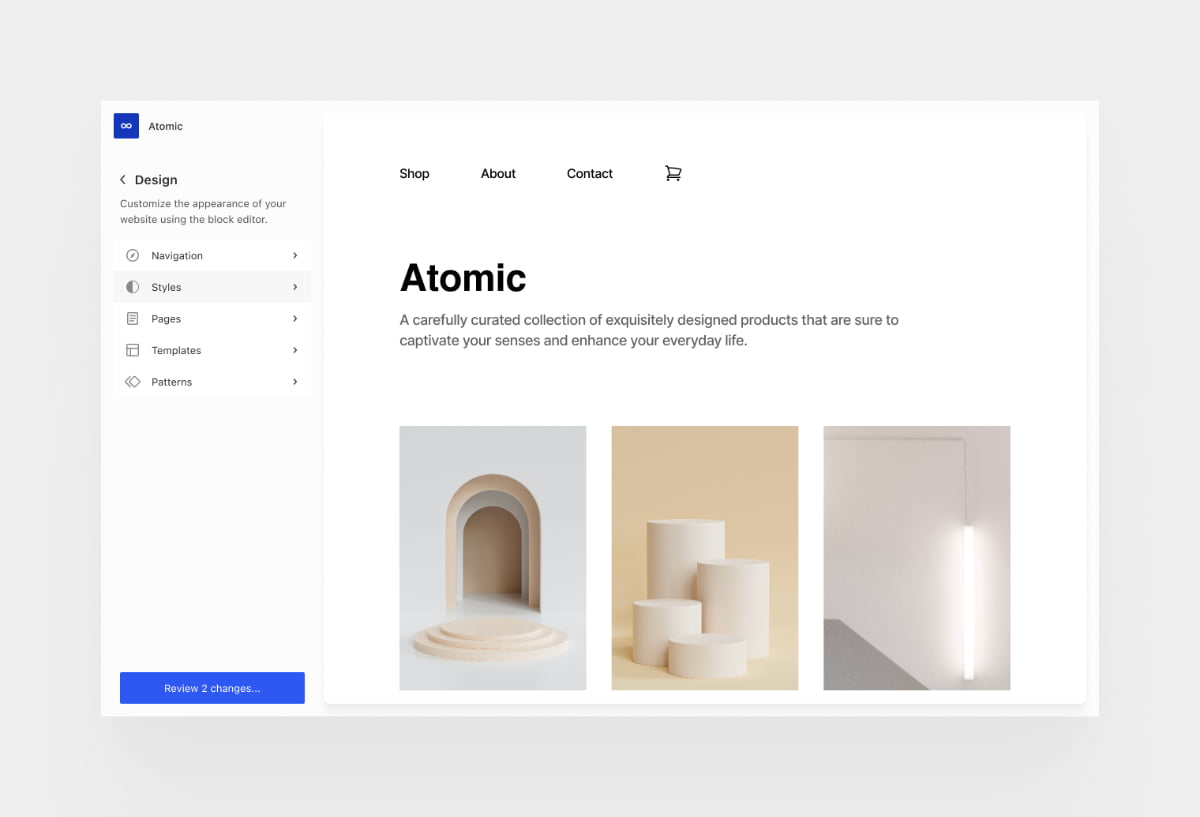Open the Contact page link
1200x817 pixels.
click(x=589, y=173)
